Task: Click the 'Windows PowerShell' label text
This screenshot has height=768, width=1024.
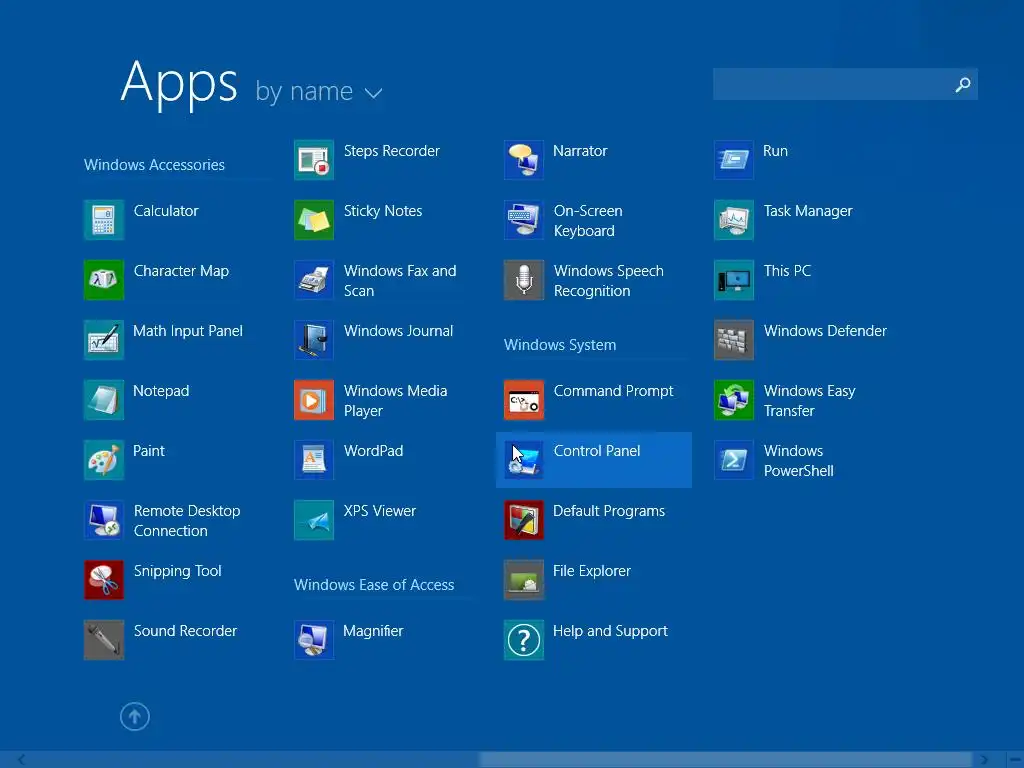Action: click(798, 461)
